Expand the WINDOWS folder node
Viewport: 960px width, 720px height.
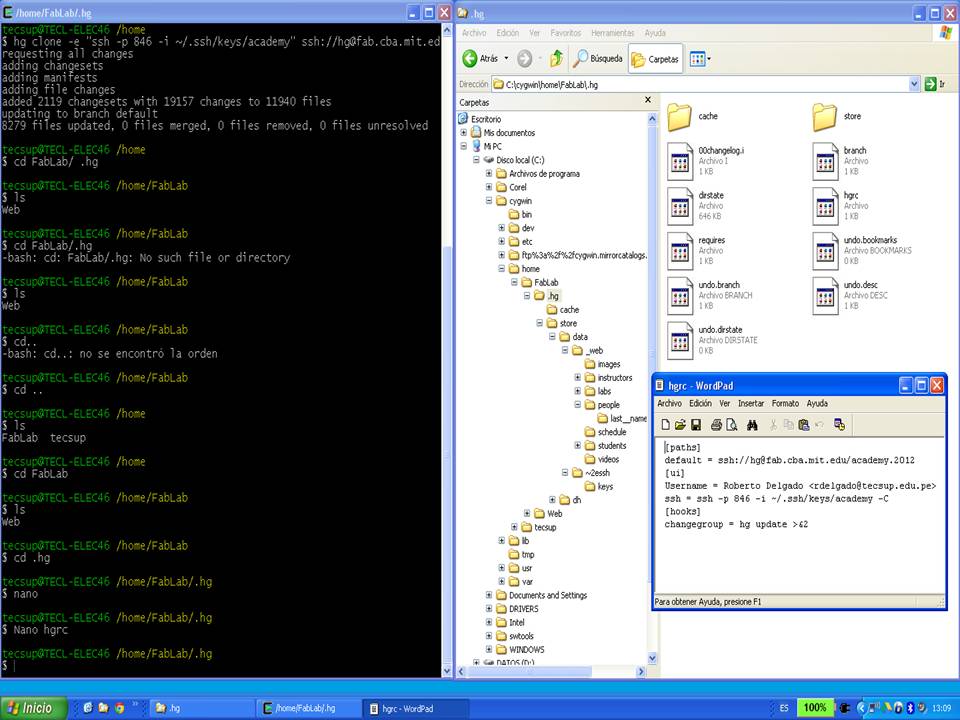[x=489, y=650]
